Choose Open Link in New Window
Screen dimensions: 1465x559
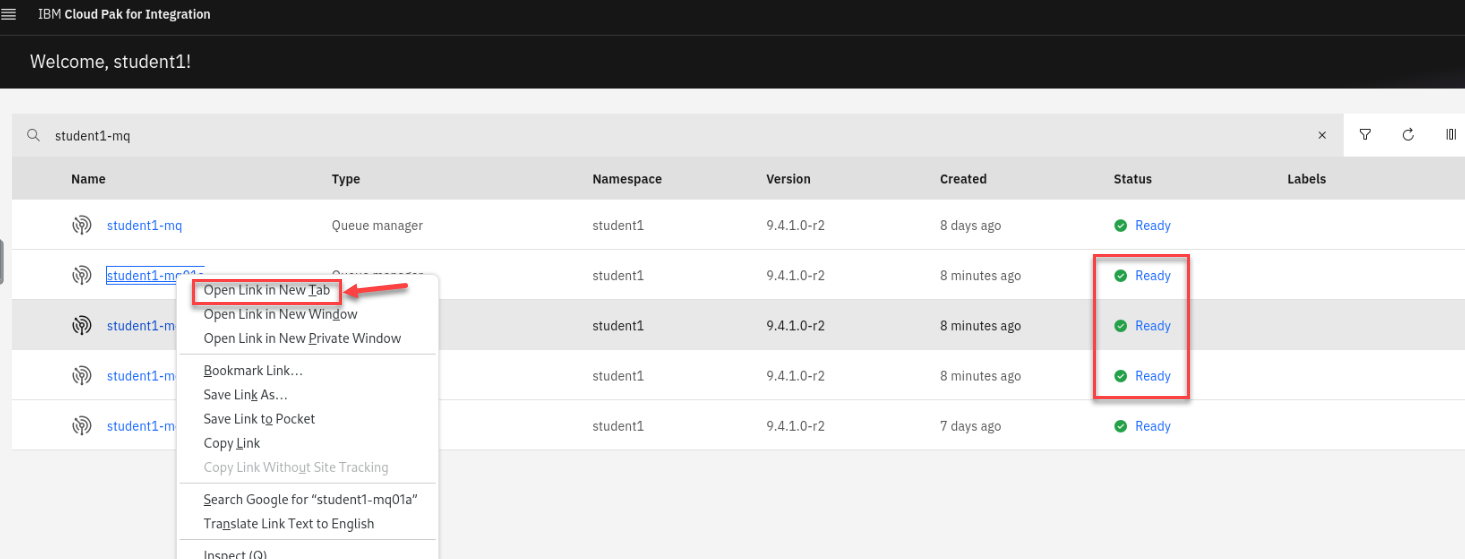[280, 314]
